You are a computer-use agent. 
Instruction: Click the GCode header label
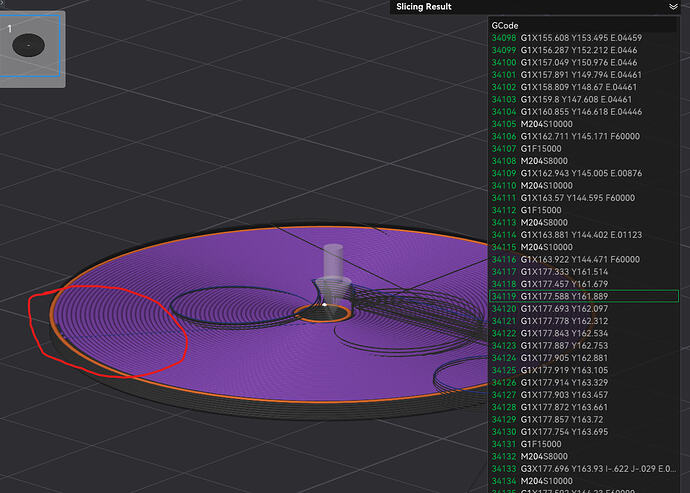click(505, 26)
